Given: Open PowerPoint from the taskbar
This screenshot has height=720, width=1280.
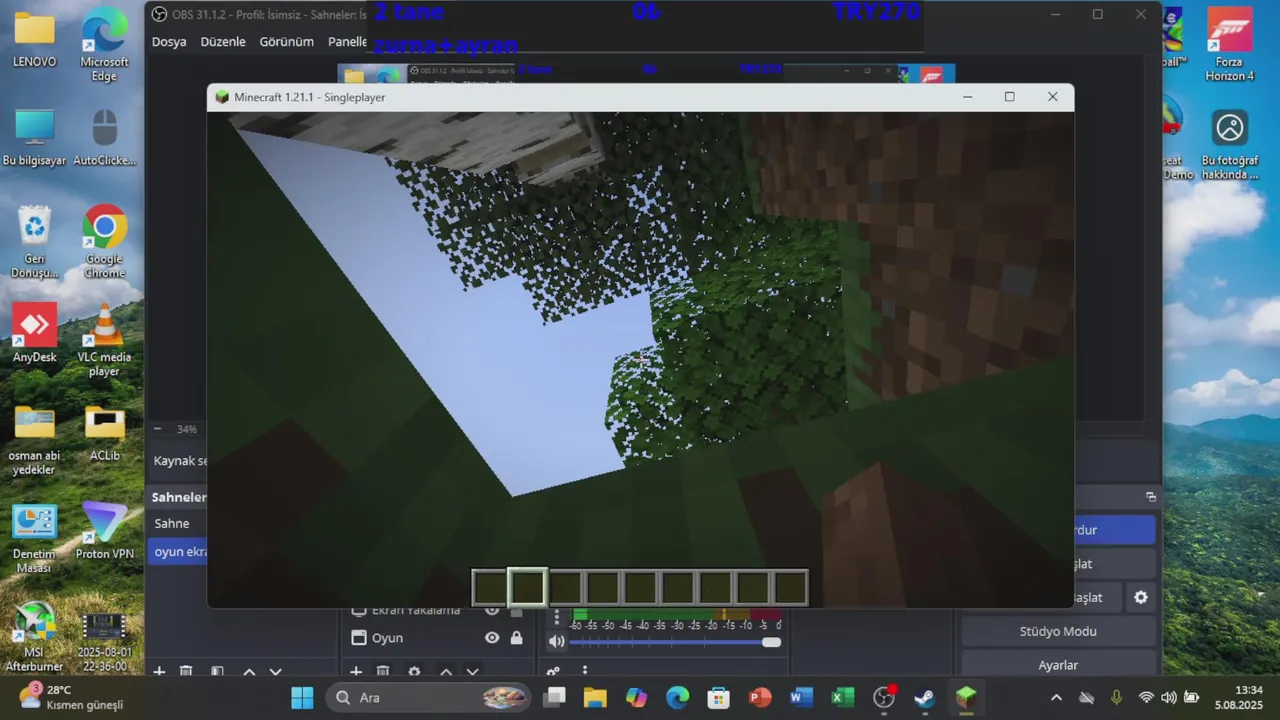Looking at the screenshot, I should (x=760, y=697).
